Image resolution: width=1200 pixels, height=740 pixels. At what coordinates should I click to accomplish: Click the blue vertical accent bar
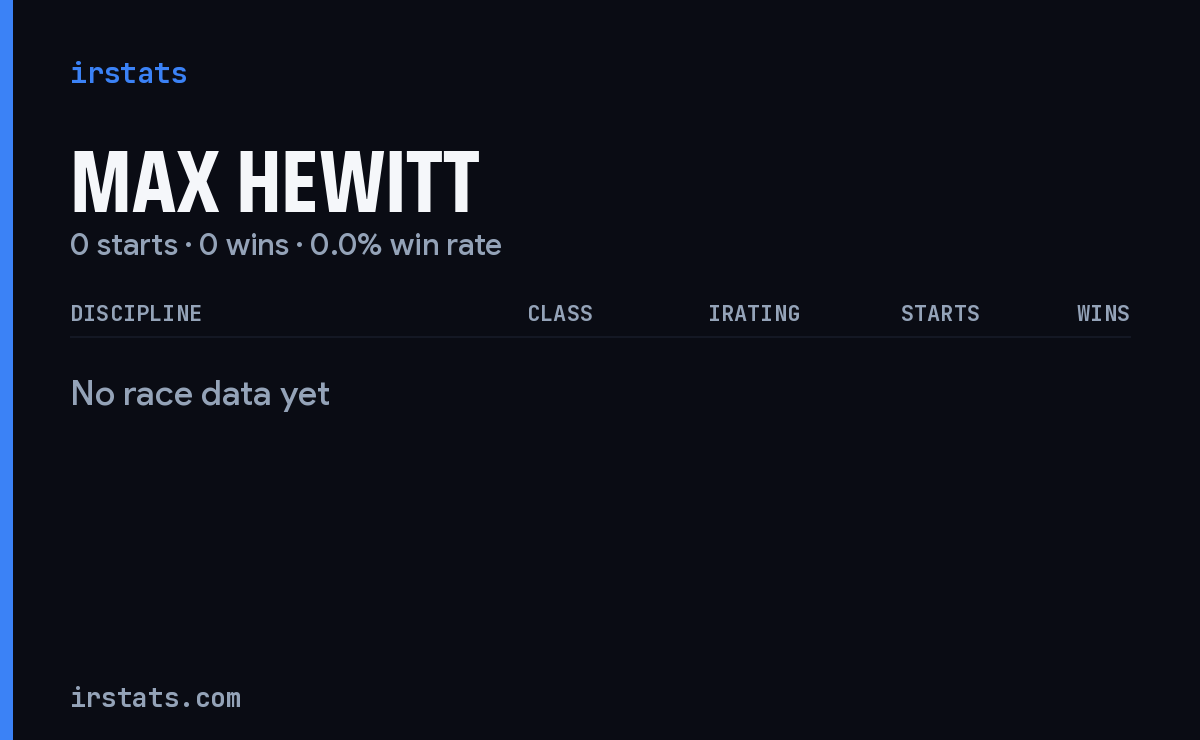[x=6, y=370]
